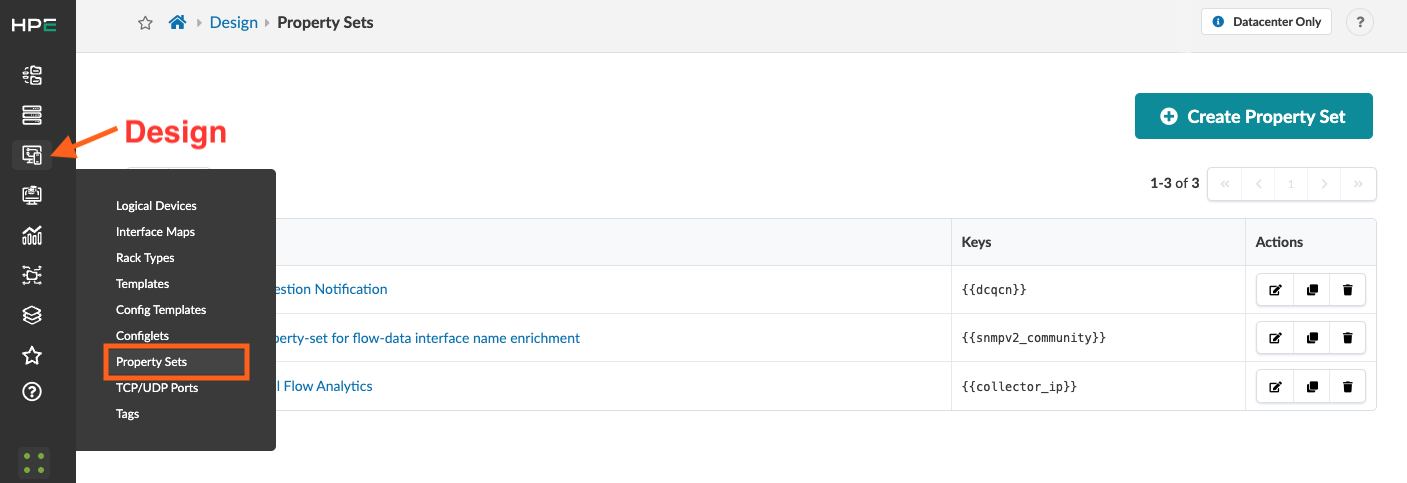
Task: Open the Resources monitor sidebar icon
Action: (32, 195)
